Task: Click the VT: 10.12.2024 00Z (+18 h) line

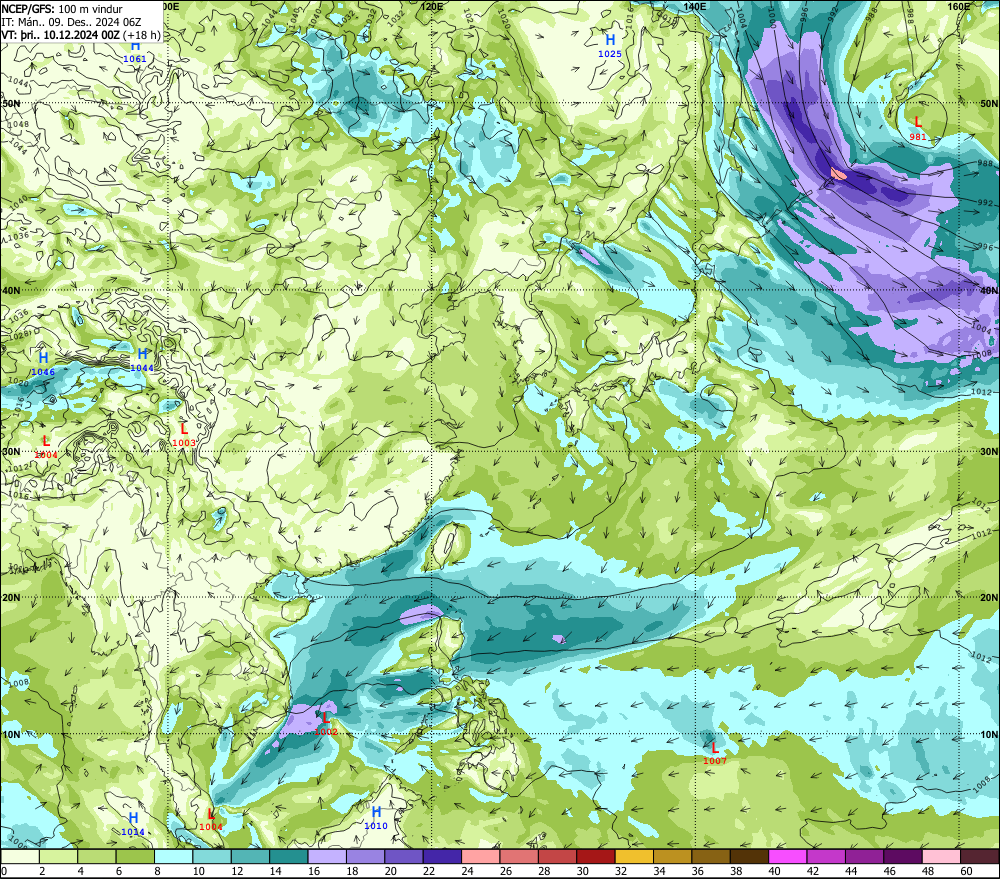Action: coord(81,35)
